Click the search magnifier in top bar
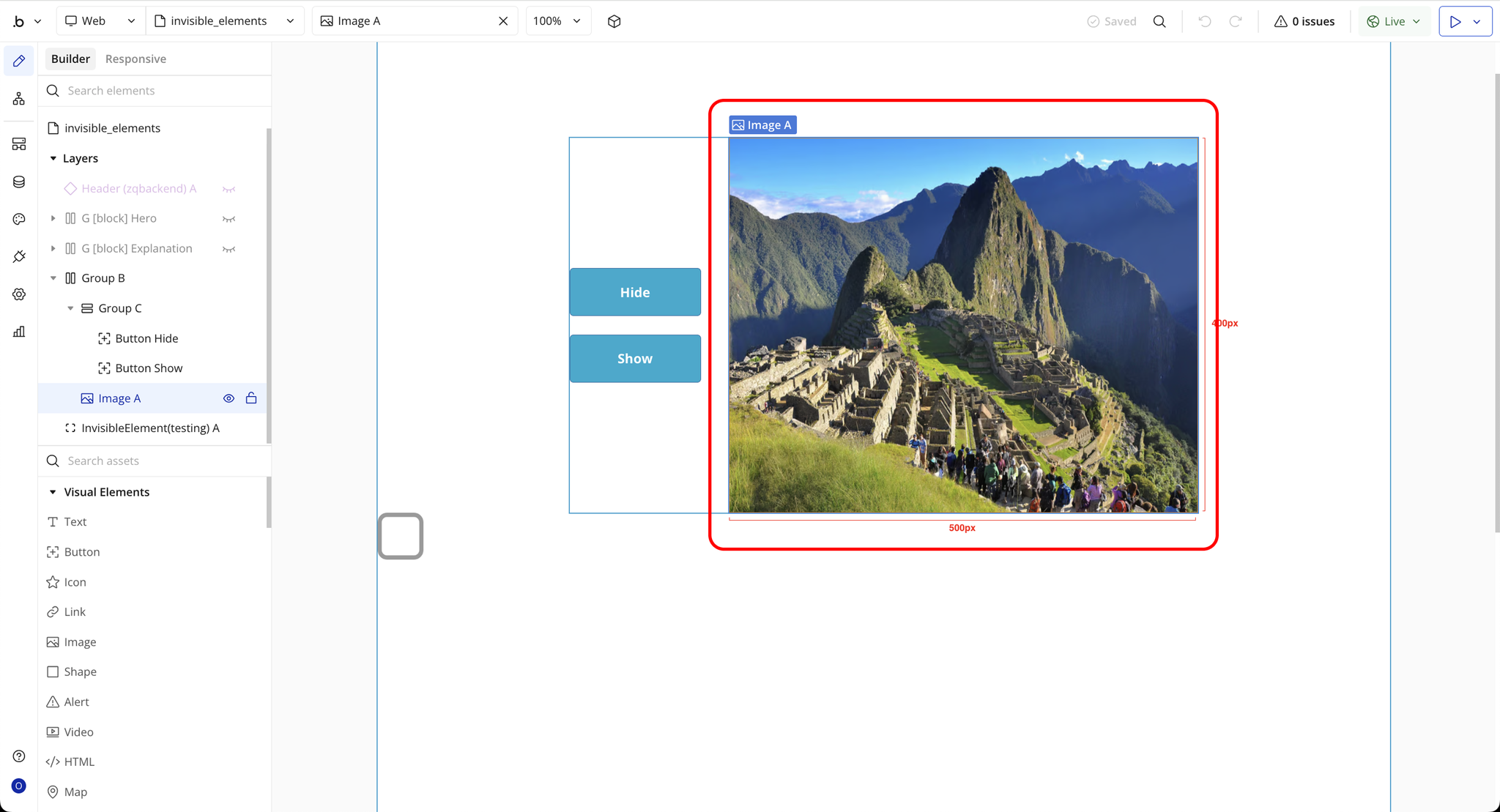The height and width of the screenshot is (812, 1500). point(1159,21)
